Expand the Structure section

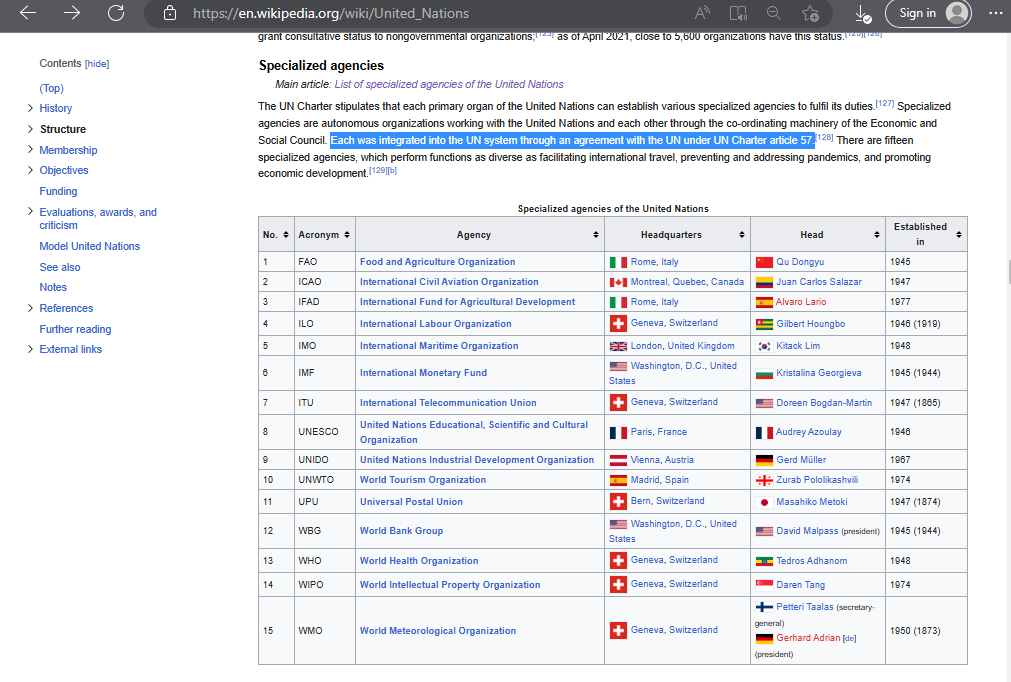click(x=30, y=129)
